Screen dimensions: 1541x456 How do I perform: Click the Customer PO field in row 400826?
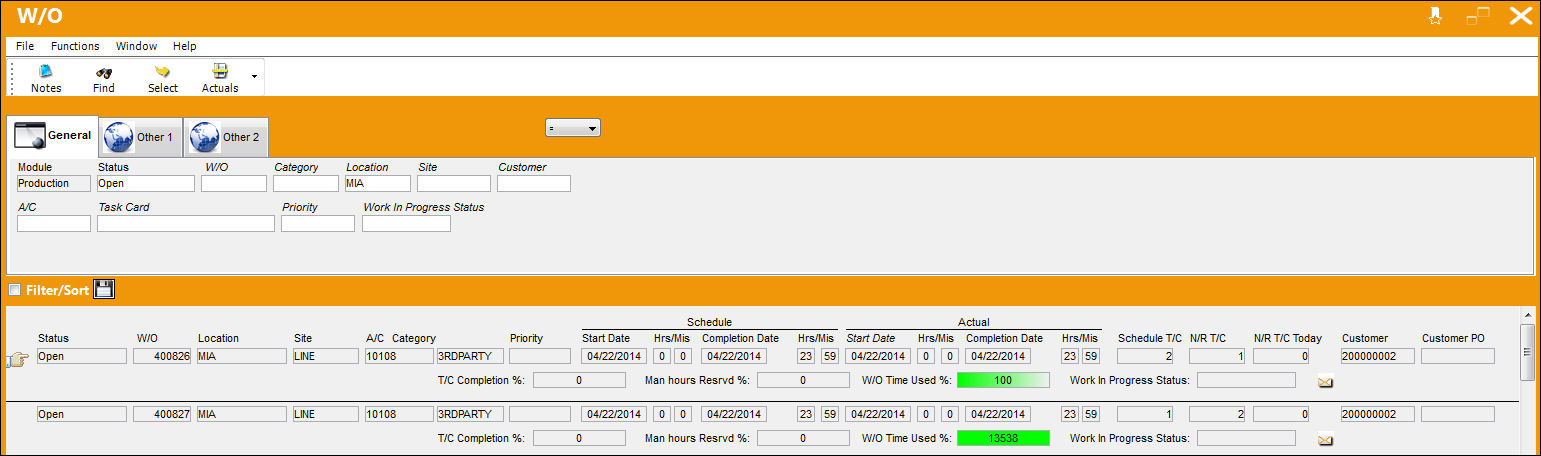[x=1457, y=356]
